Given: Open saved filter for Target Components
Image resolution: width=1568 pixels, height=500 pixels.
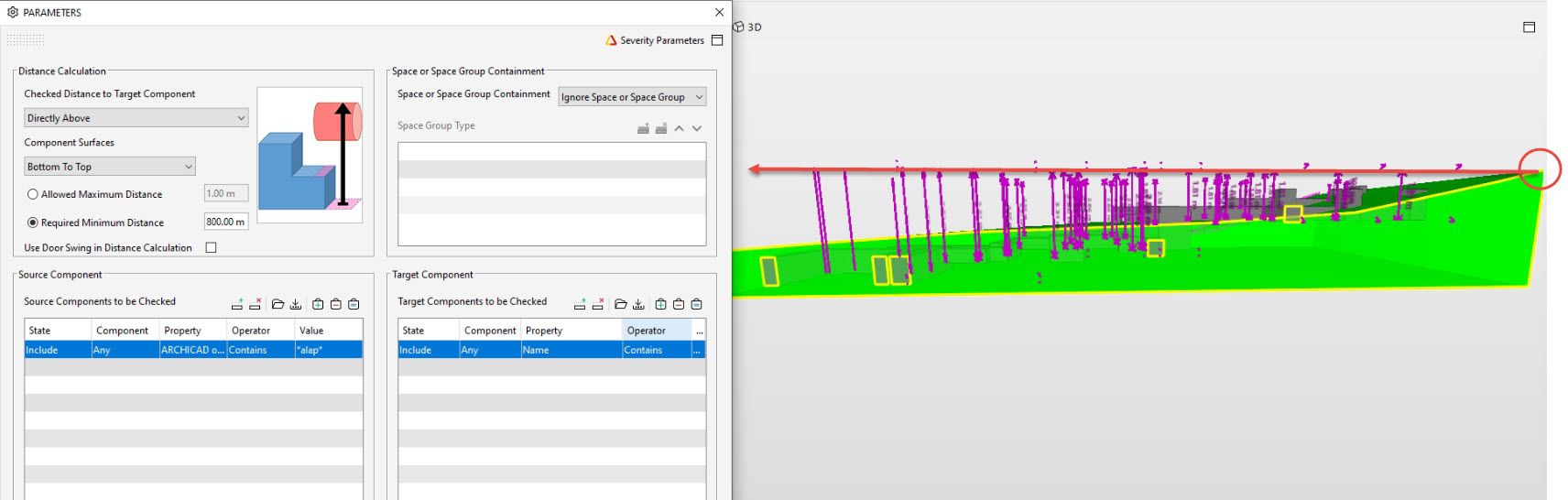Looking at the screenshot, I should 621,304.
